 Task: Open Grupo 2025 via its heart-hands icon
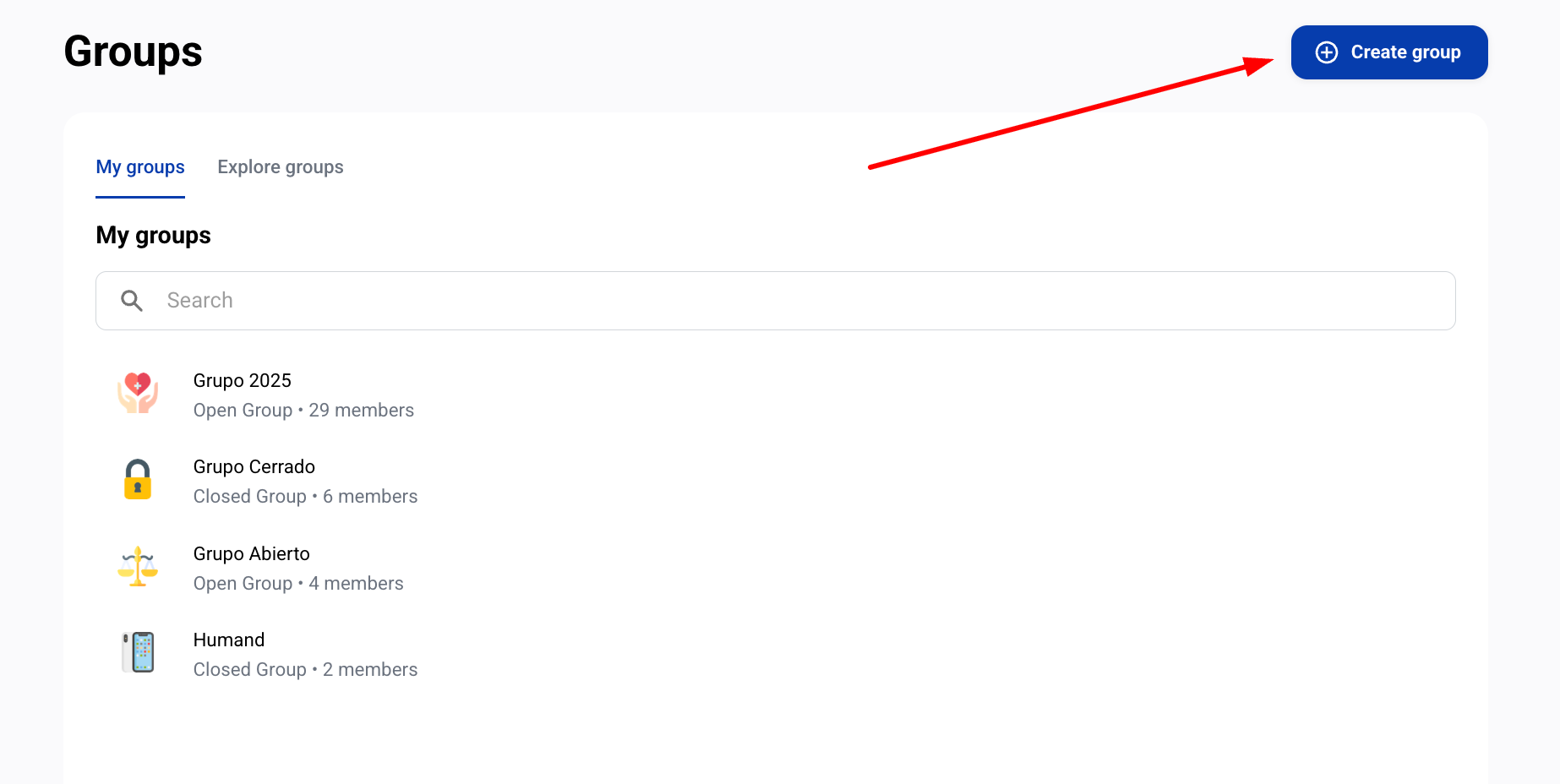tap(138, 394)
